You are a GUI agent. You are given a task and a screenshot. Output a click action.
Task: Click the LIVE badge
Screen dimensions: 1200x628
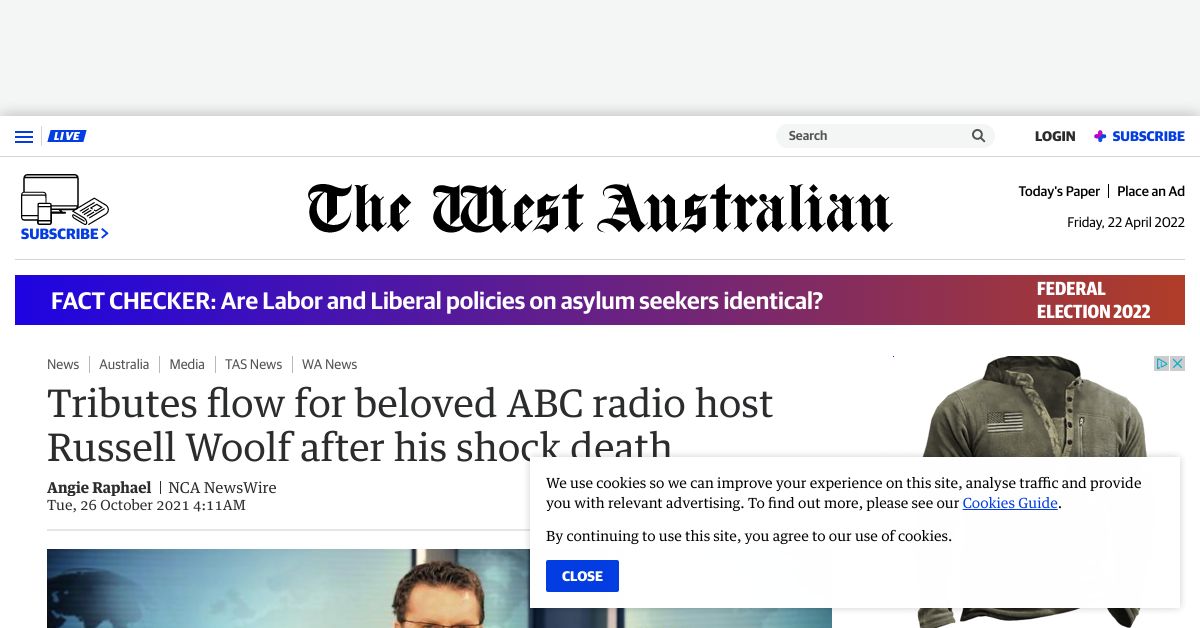(67, 135)
